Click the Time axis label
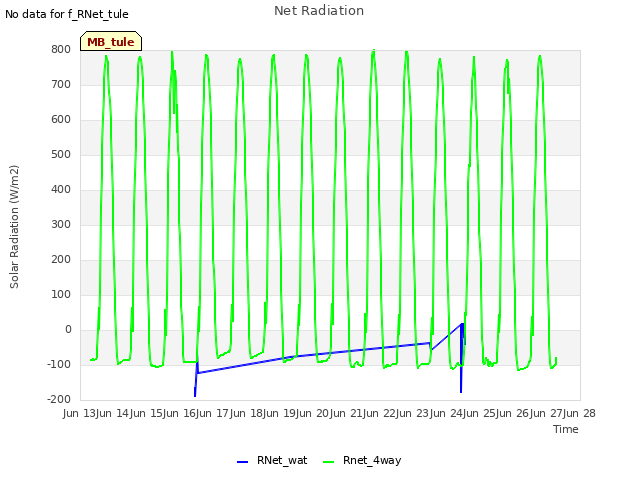This screenshot has height=480, width=640. (566, 429)
